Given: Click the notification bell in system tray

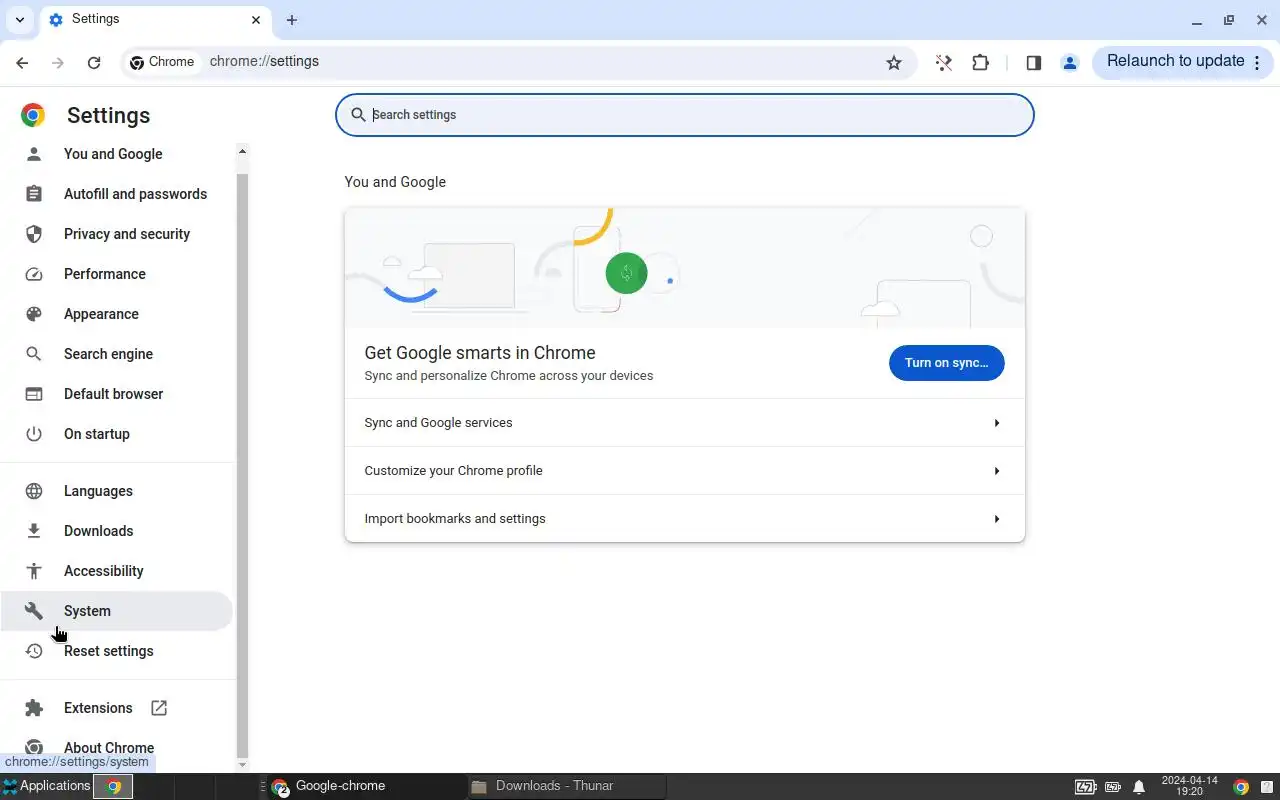Looking at the screenshot, I should [1139, 787].
